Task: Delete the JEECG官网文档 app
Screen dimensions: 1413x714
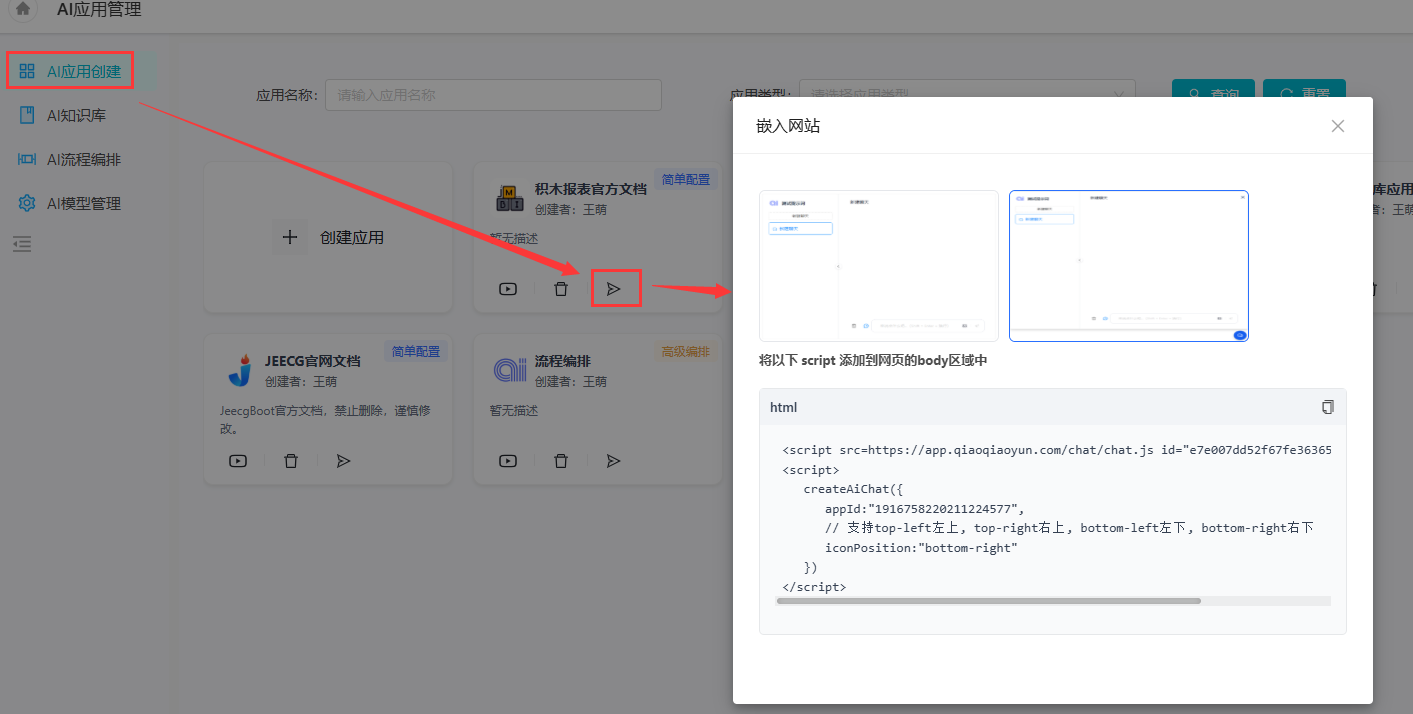Action: coord(291,461)
